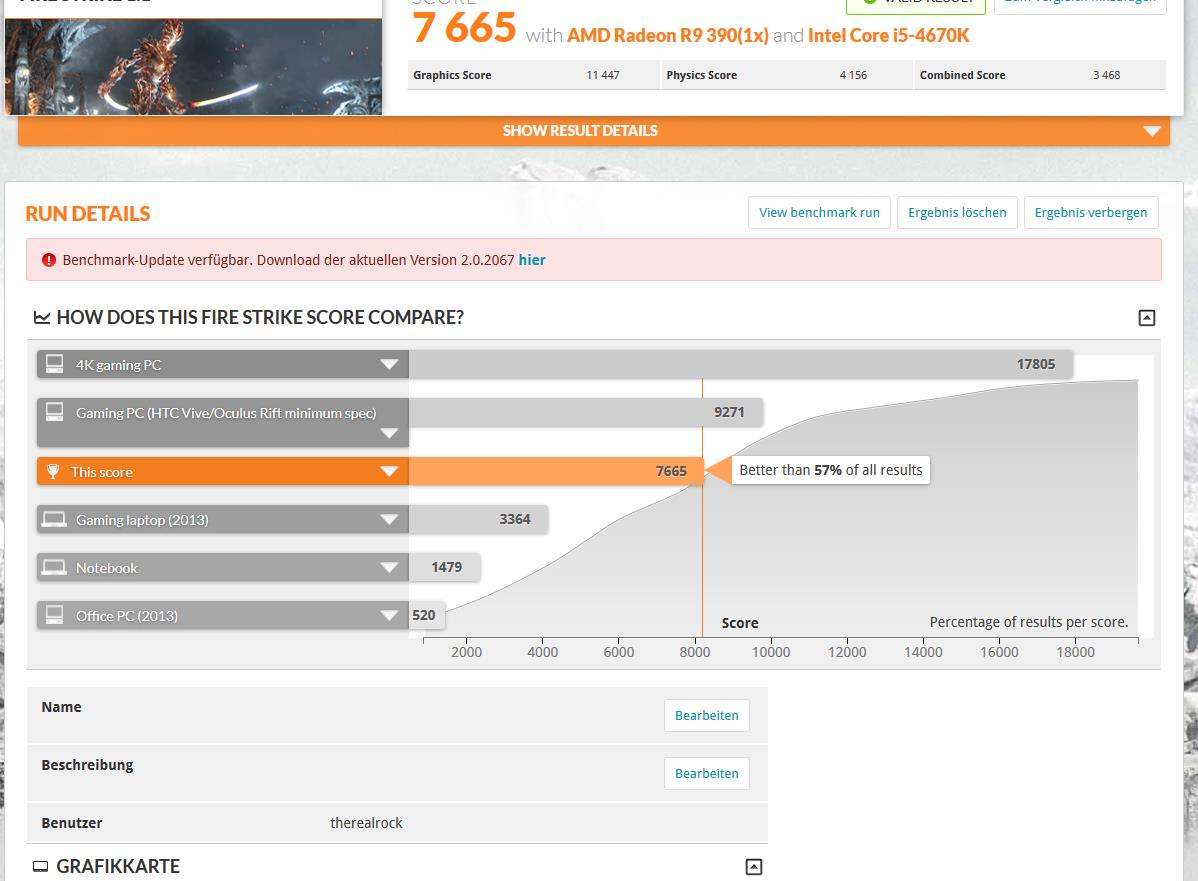Expand the Gaming laptop (2013) dropdown arrow

pyautogui.click(x=389, y=520)
